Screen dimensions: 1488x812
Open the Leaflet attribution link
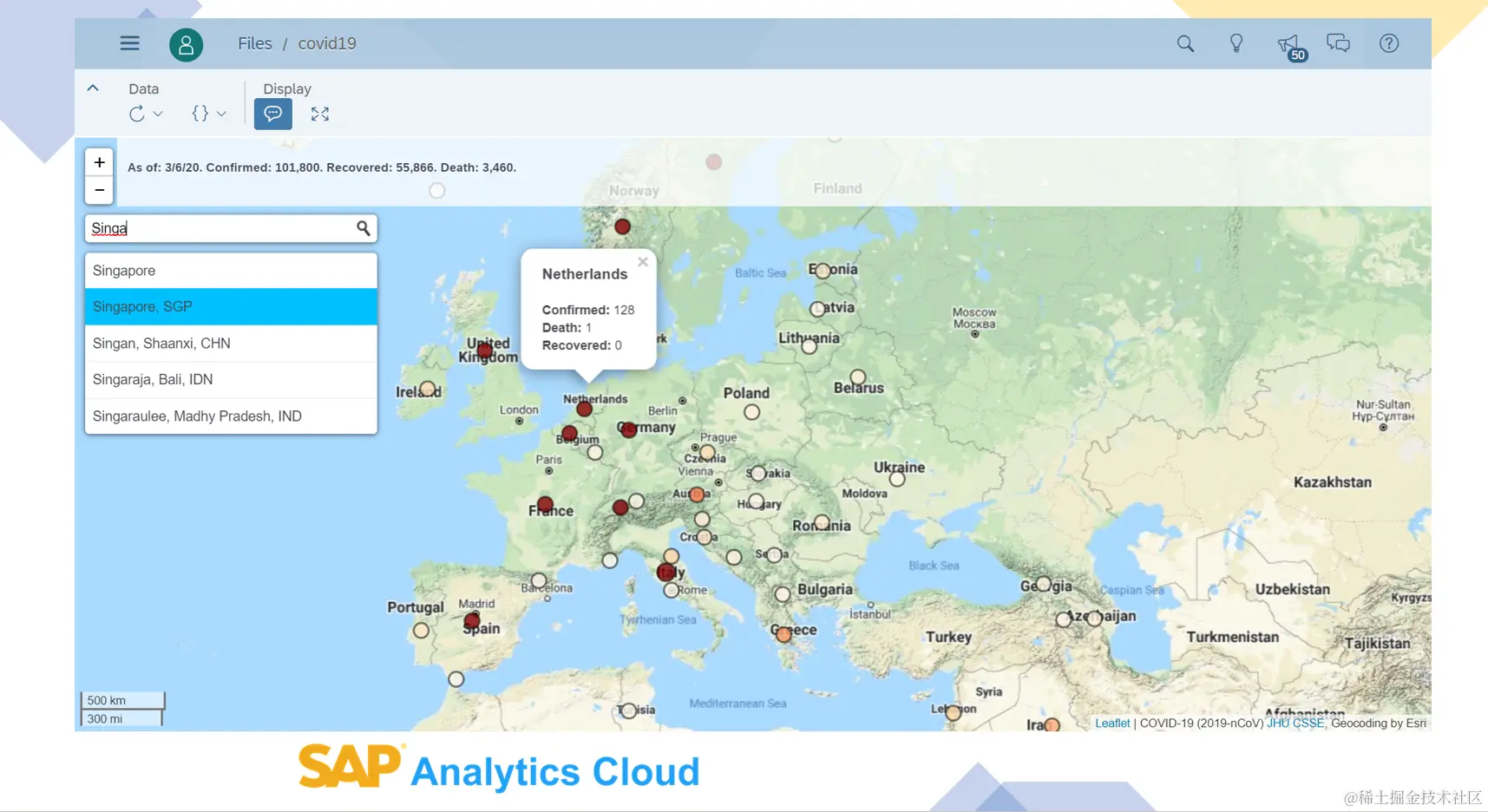(1112, 723)
